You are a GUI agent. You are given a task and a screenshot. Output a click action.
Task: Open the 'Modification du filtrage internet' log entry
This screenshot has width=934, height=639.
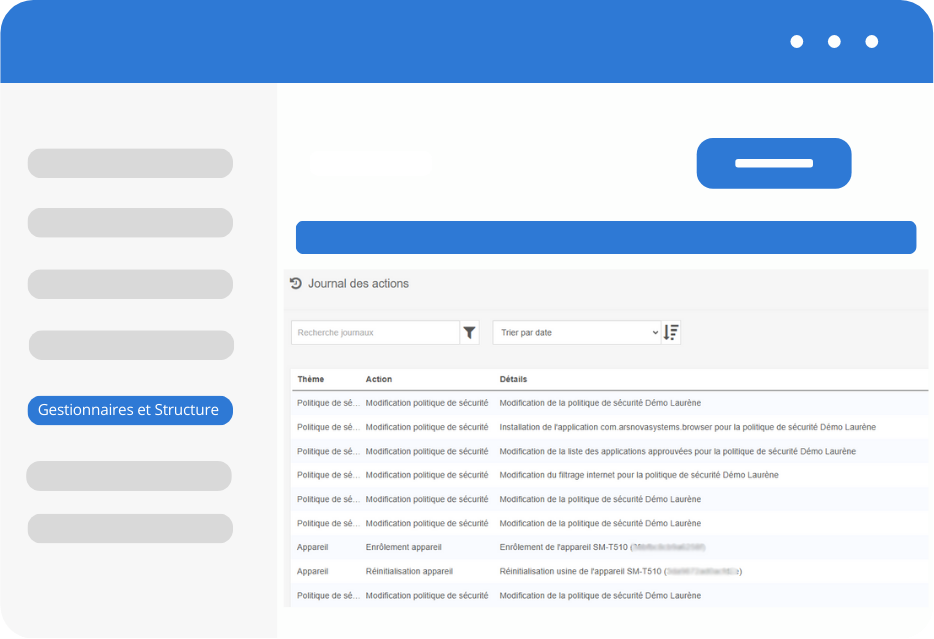pos(638,475)
